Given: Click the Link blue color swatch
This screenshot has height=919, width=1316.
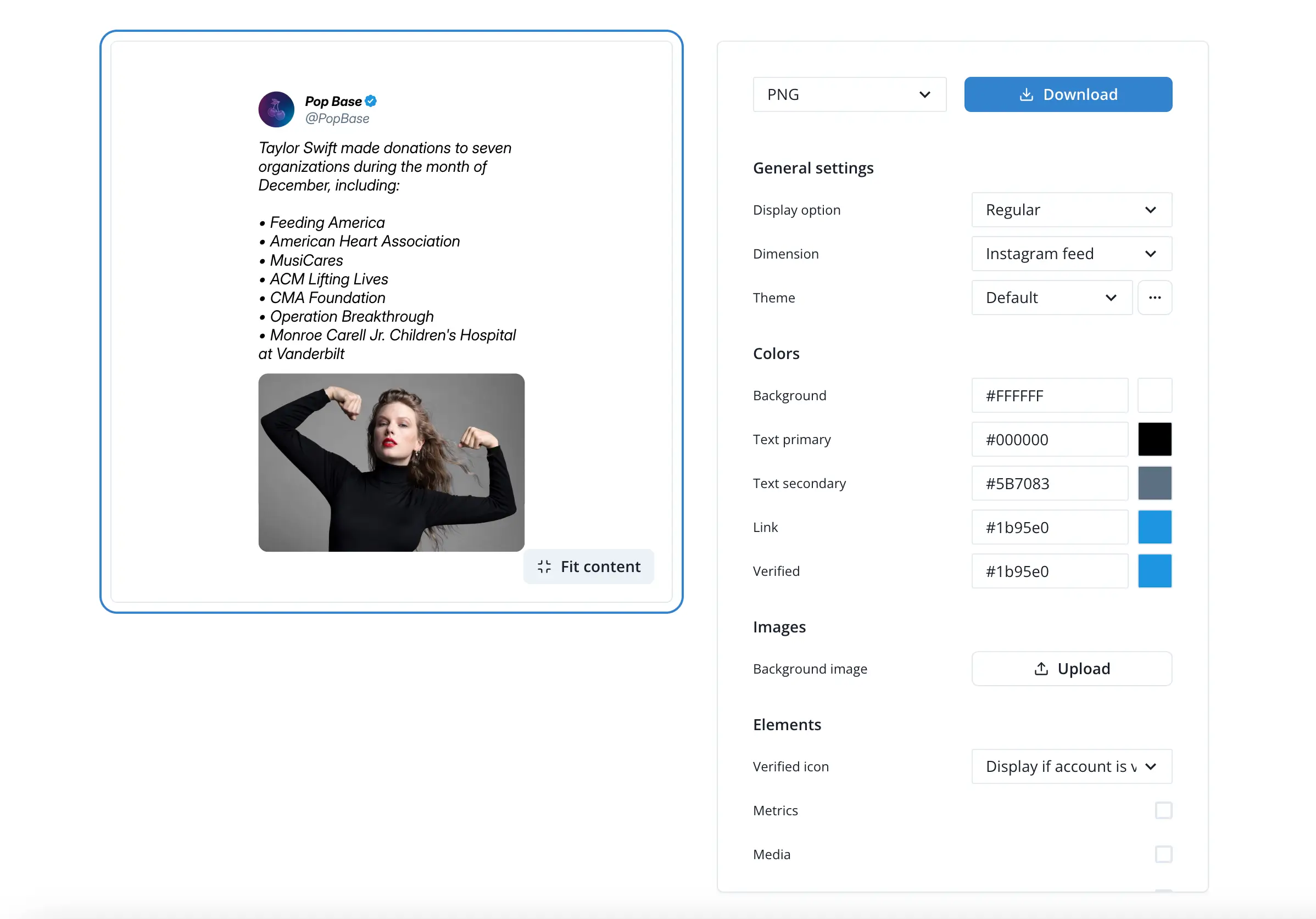Looking at the screenshot, I should (x=1155, y=527).
